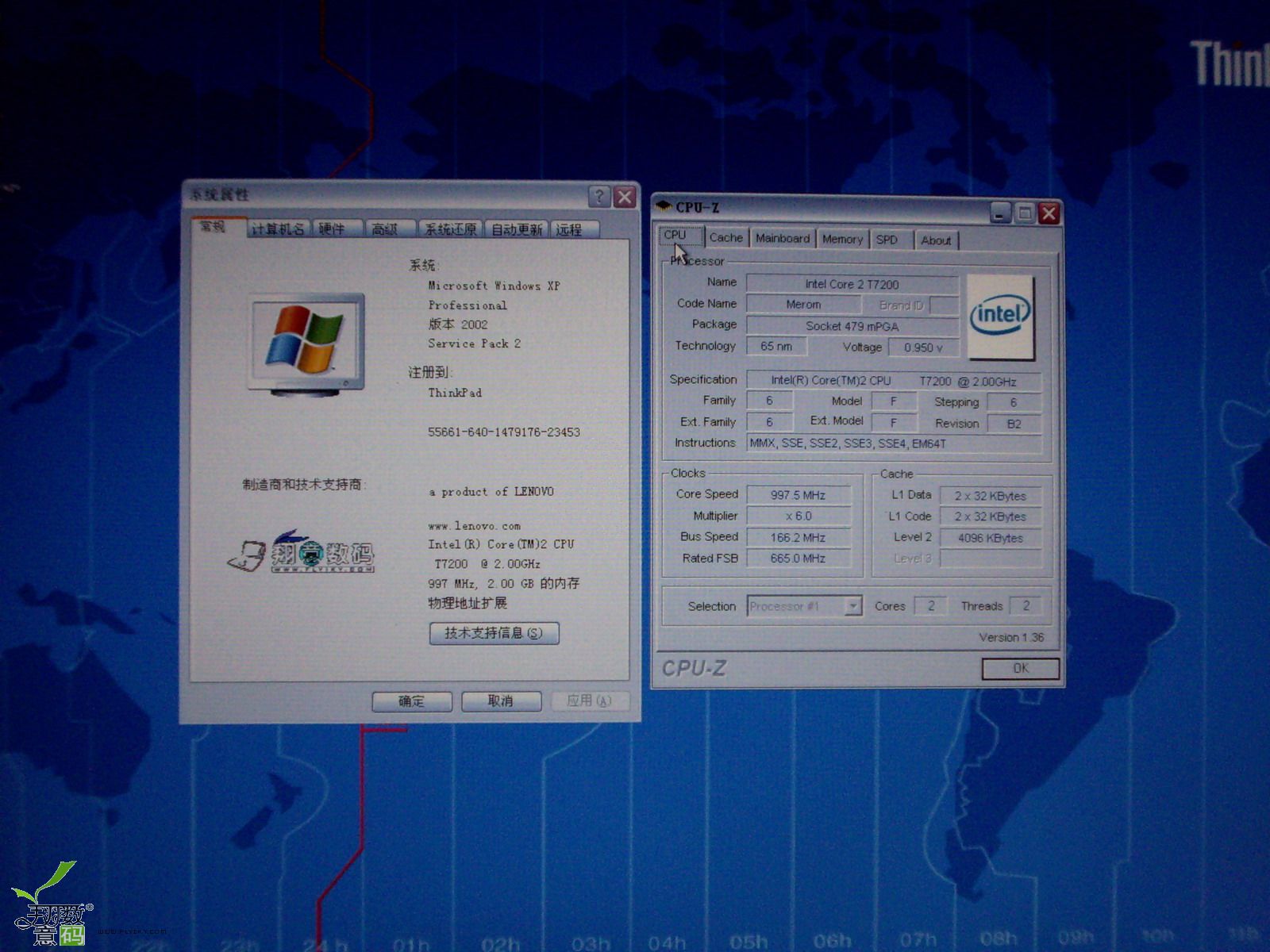Open the Mainboard tab in CPU-Z
This screenshot has height=952, width=1270.
[x=783, y=239]
